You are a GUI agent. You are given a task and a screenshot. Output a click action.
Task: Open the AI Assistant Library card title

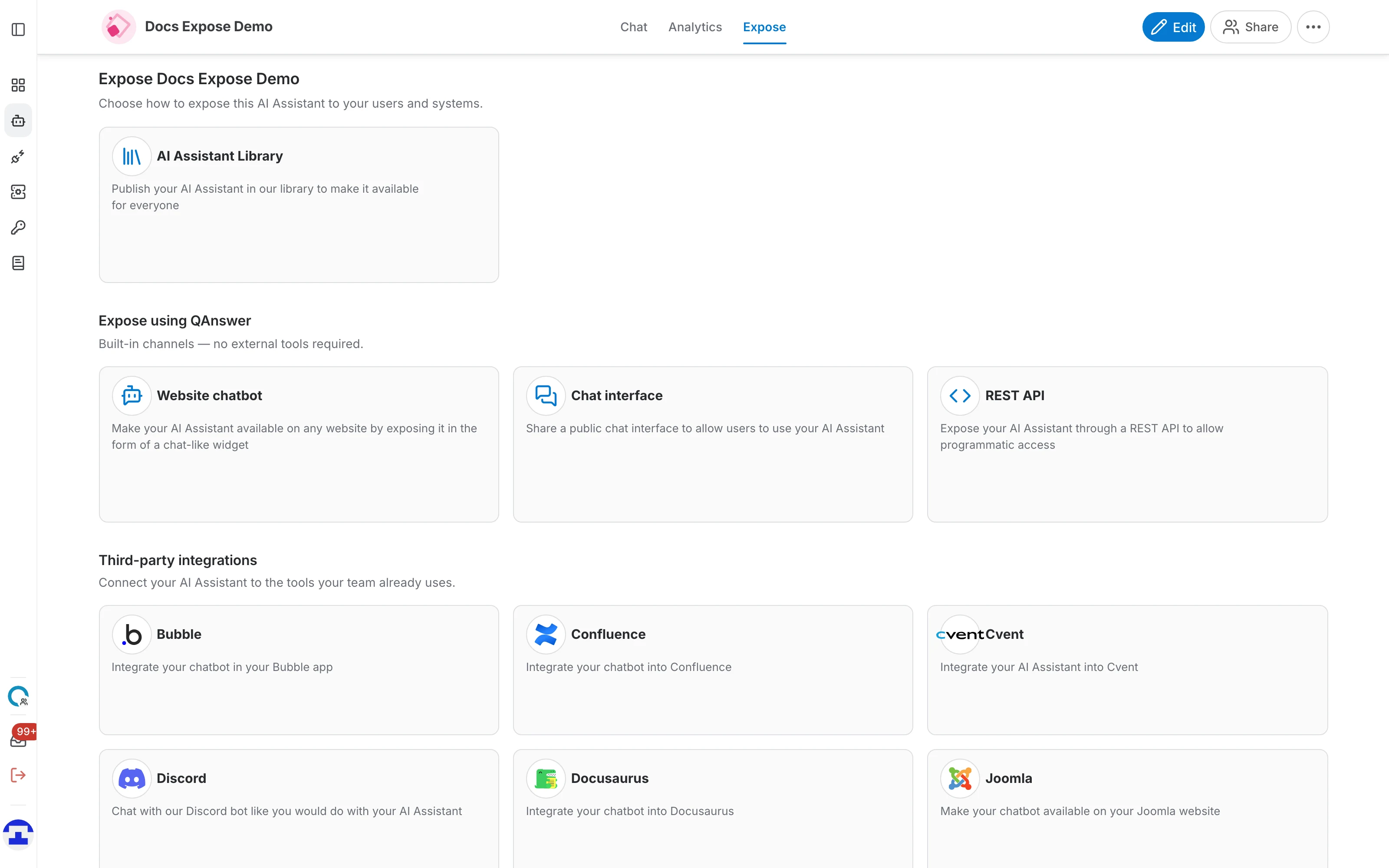pos(220,156)
